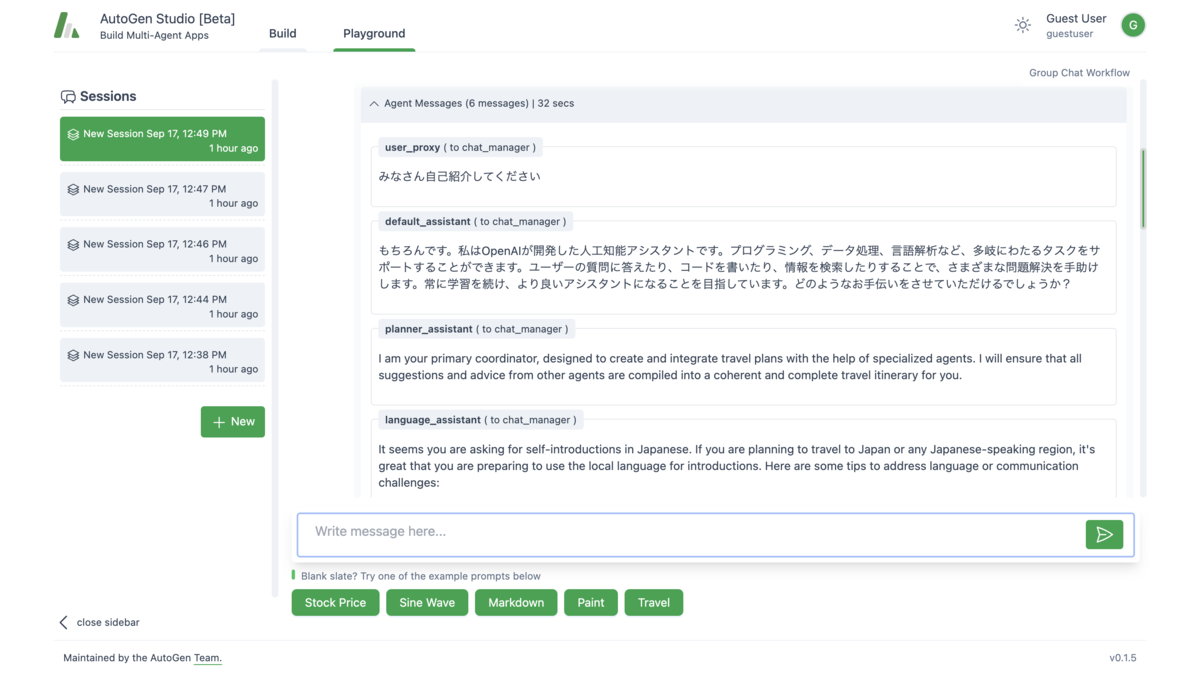The image size is (1200, 675).
Task: Click the Sessions chat bubble icon
Action: [68, 97]
